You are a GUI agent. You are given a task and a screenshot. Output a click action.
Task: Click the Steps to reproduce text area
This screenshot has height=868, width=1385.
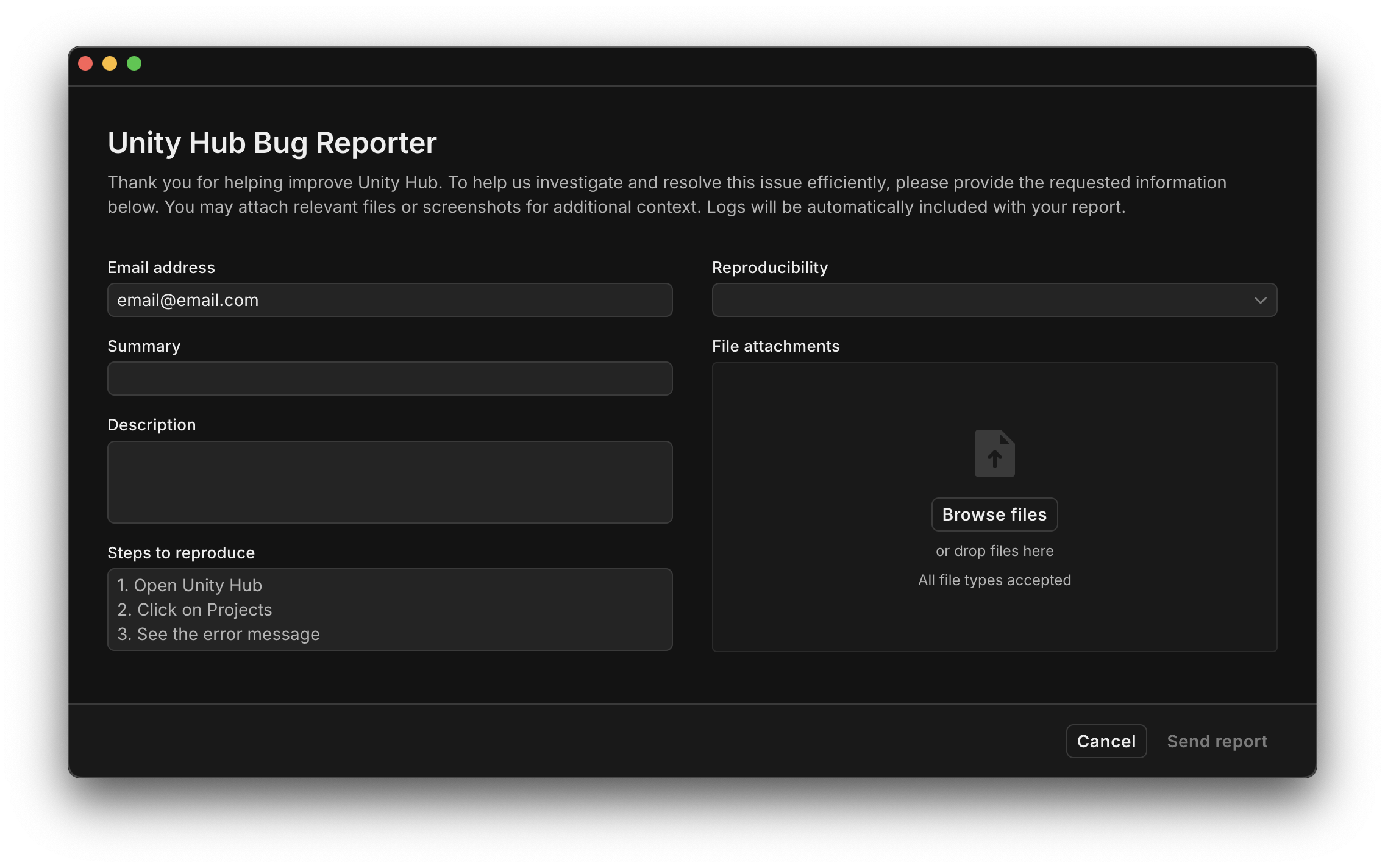[x=390, y=610]
